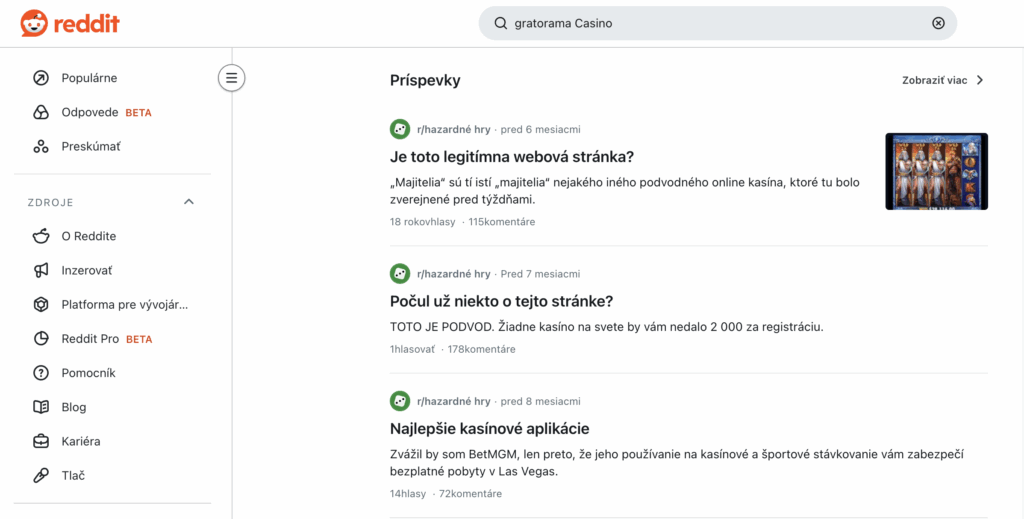Expand results via Zobraziť viac arrow

pyautogui.click(x=979, y=81)
